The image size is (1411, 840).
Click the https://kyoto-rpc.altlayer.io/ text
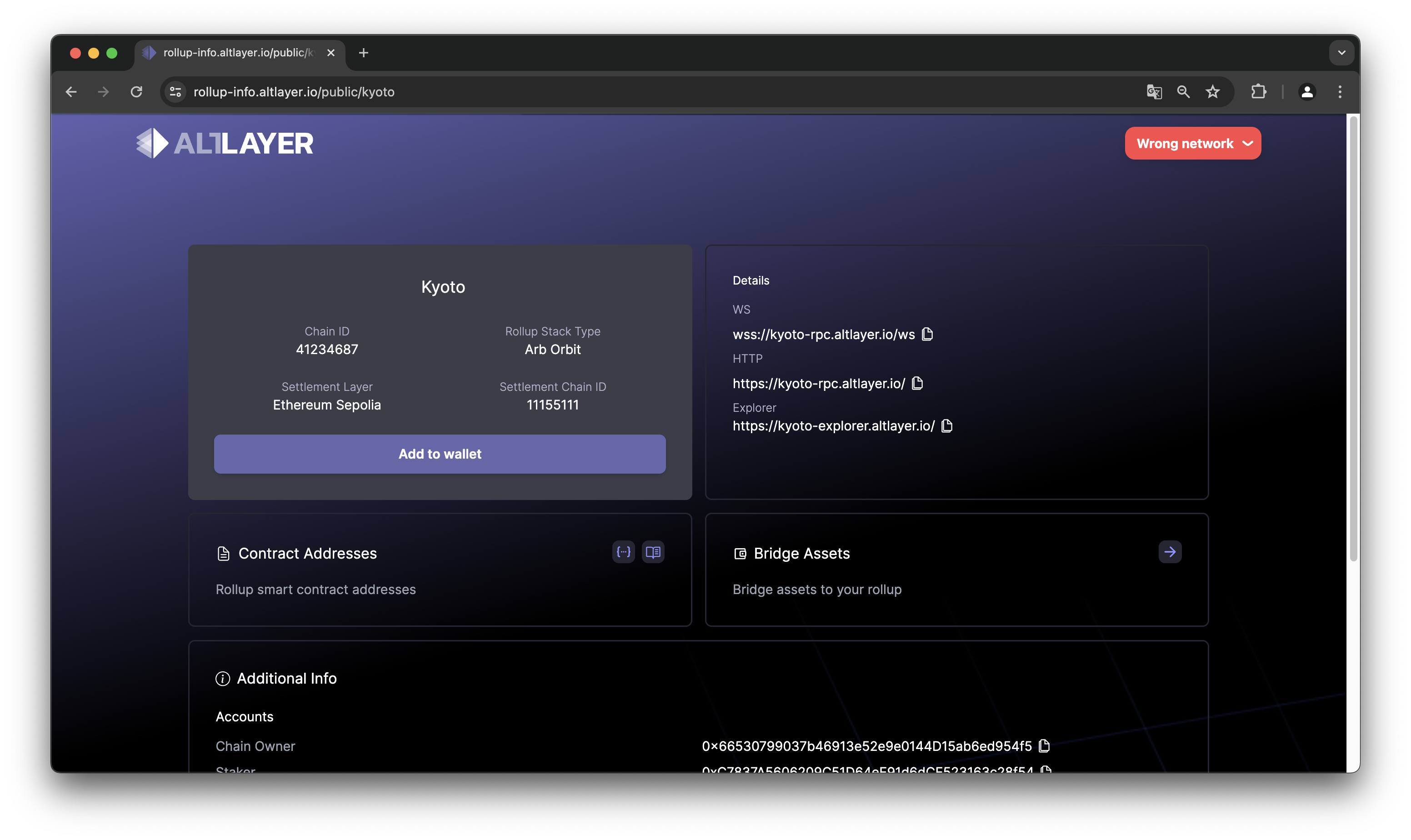(x=819, y=384)
